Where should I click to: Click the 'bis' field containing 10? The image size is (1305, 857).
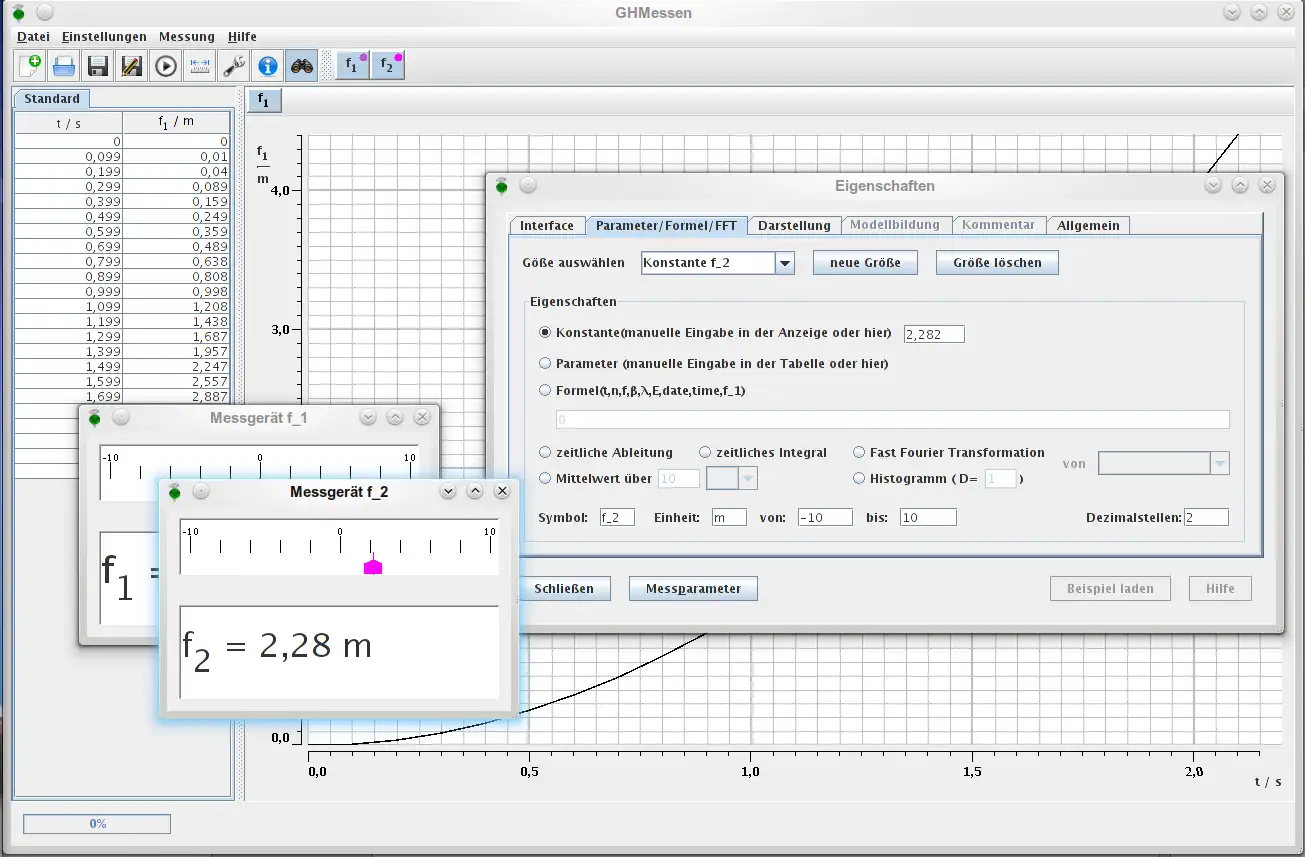point(928,517)
